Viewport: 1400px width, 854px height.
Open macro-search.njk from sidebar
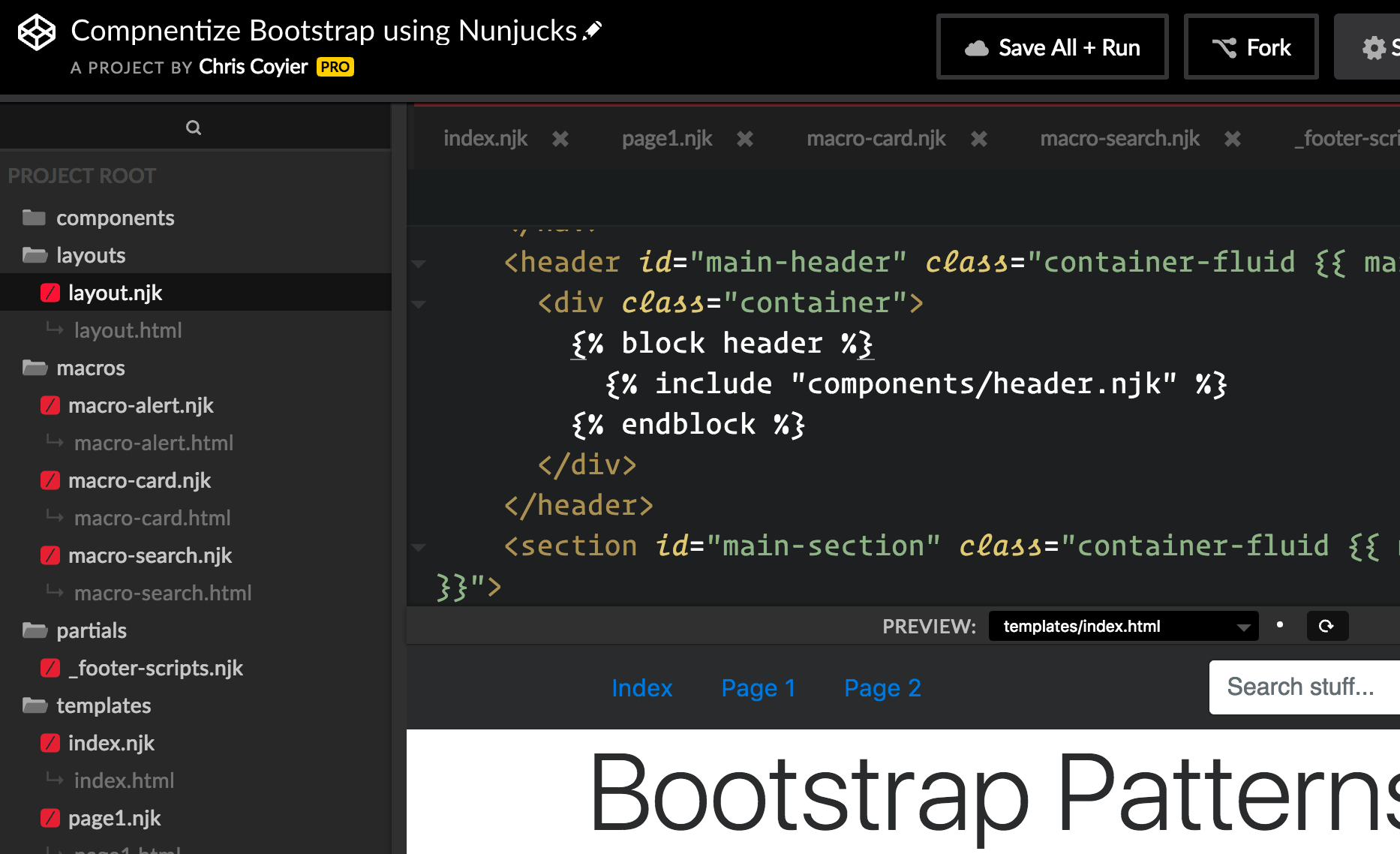tap(150, 555)
